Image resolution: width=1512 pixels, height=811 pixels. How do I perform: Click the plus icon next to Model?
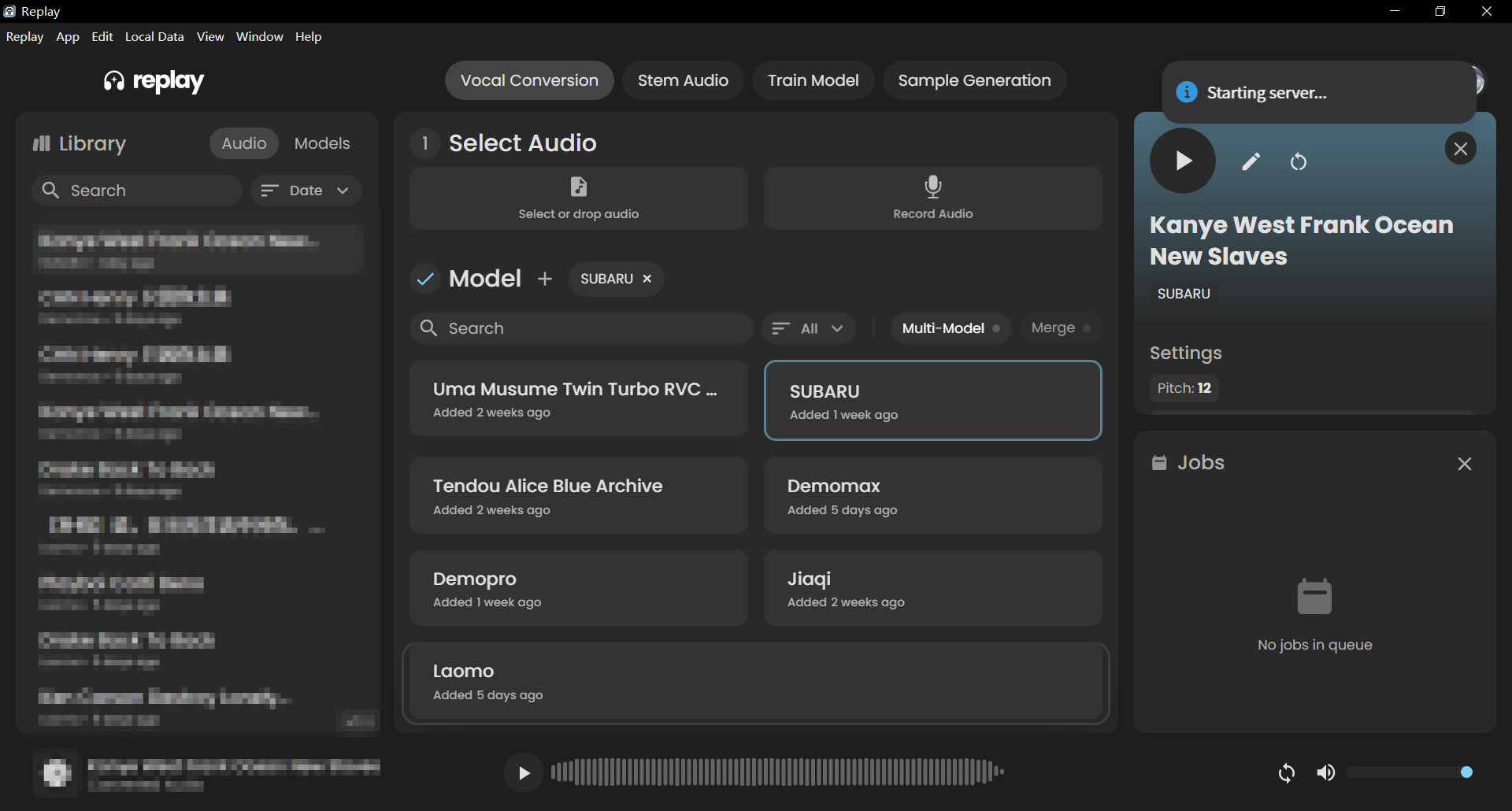point(545,279)
